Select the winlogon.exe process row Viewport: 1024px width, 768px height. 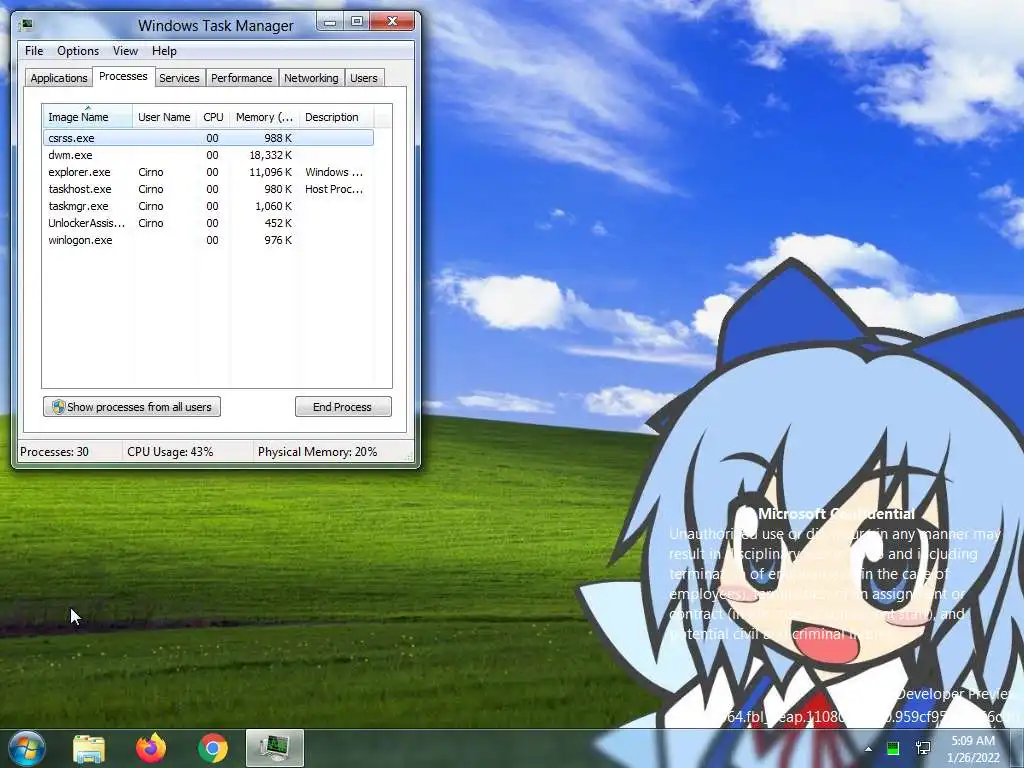[208, 240]
